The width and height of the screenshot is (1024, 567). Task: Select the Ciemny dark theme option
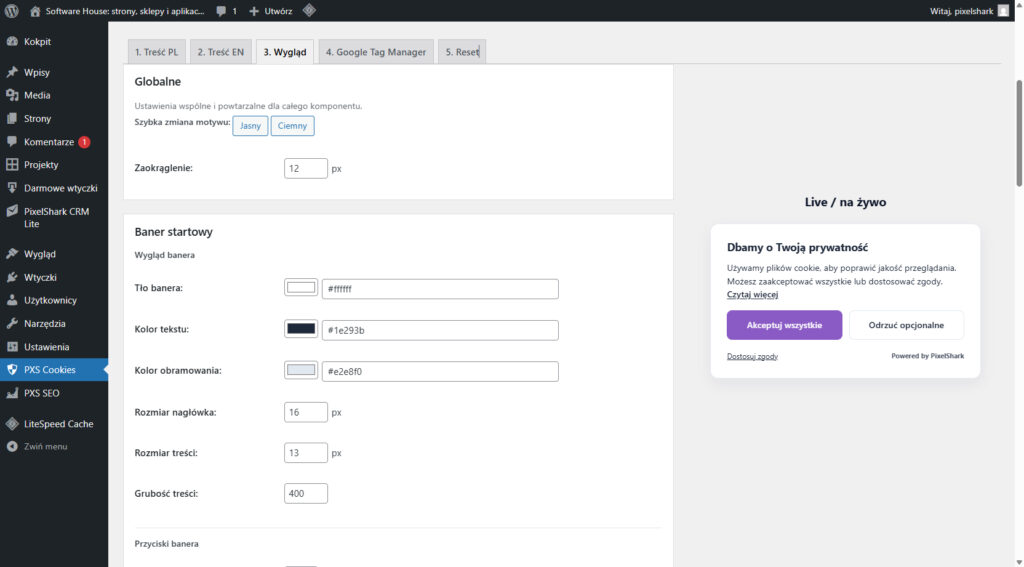pos(292,126)
